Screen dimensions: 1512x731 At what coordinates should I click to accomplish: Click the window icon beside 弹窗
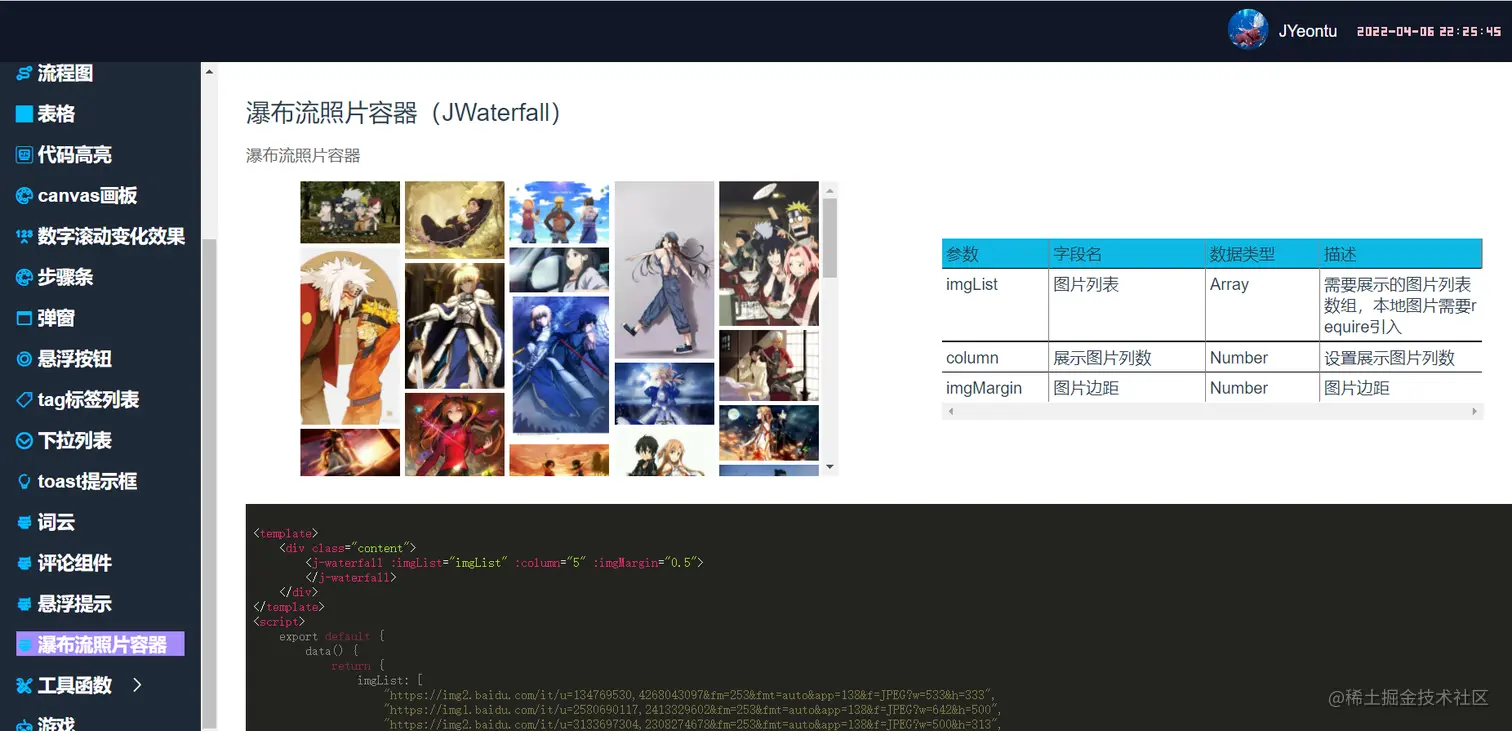[x=24, y=318]
